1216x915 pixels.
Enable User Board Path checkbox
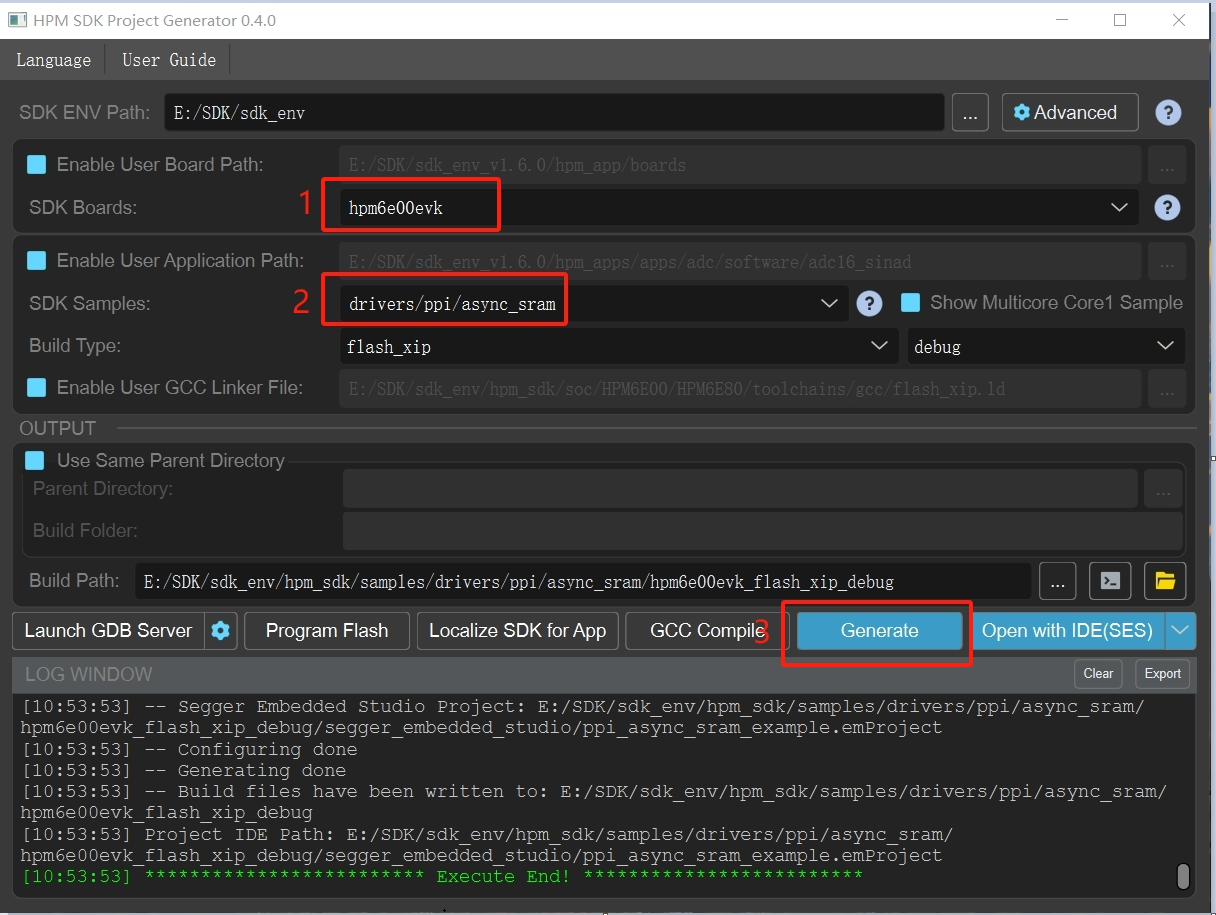click(x=36, y=164)
